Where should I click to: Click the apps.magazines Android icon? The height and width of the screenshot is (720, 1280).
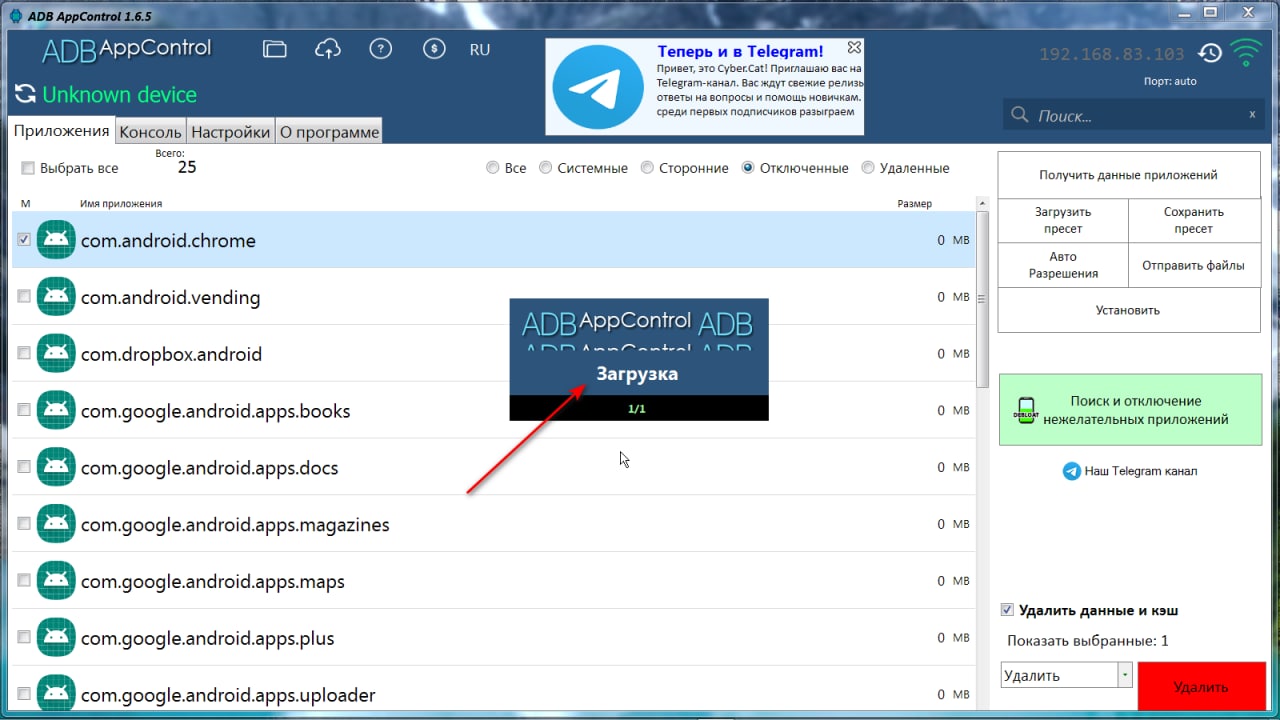56,524
